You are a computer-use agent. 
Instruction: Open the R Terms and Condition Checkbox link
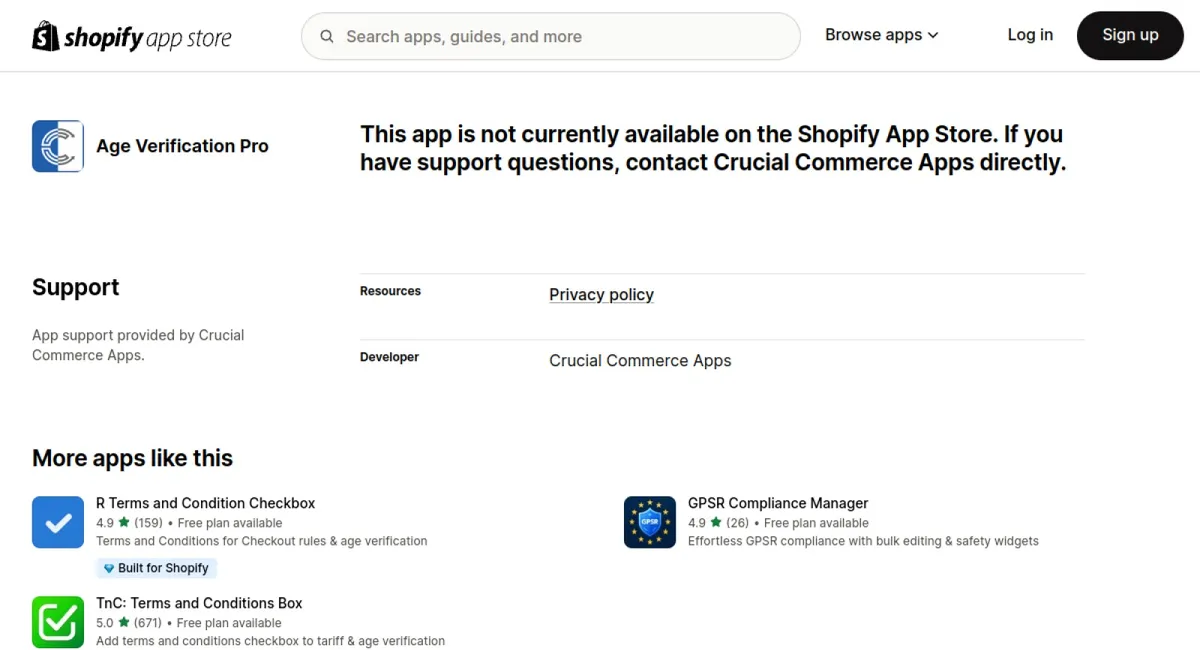[205, 503]
